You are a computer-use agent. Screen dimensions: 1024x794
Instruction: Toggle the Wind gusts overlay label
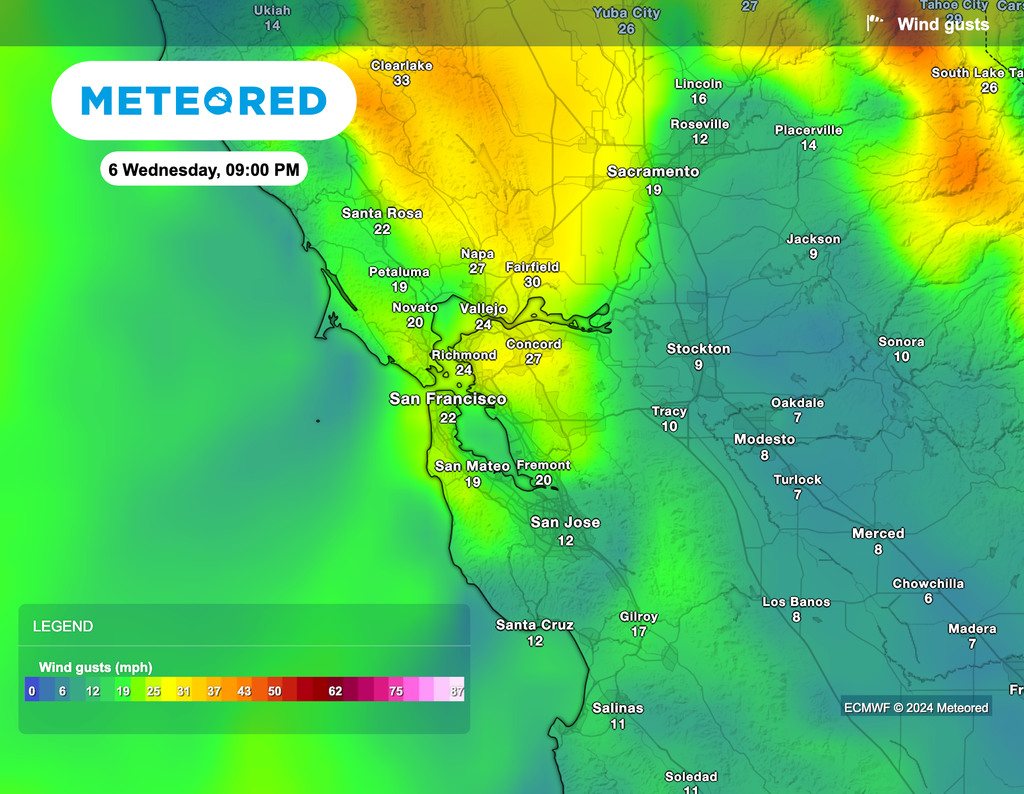943,25
